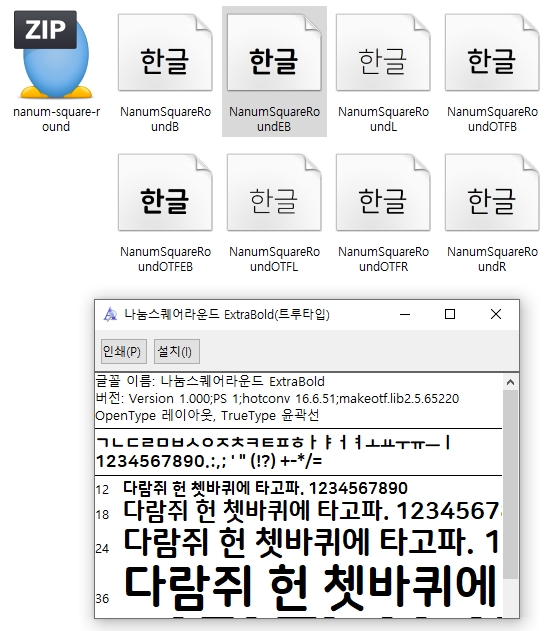550x631 pixels.
Task: Click the 인쇄(P) print button
Action: tap(124, 351)
